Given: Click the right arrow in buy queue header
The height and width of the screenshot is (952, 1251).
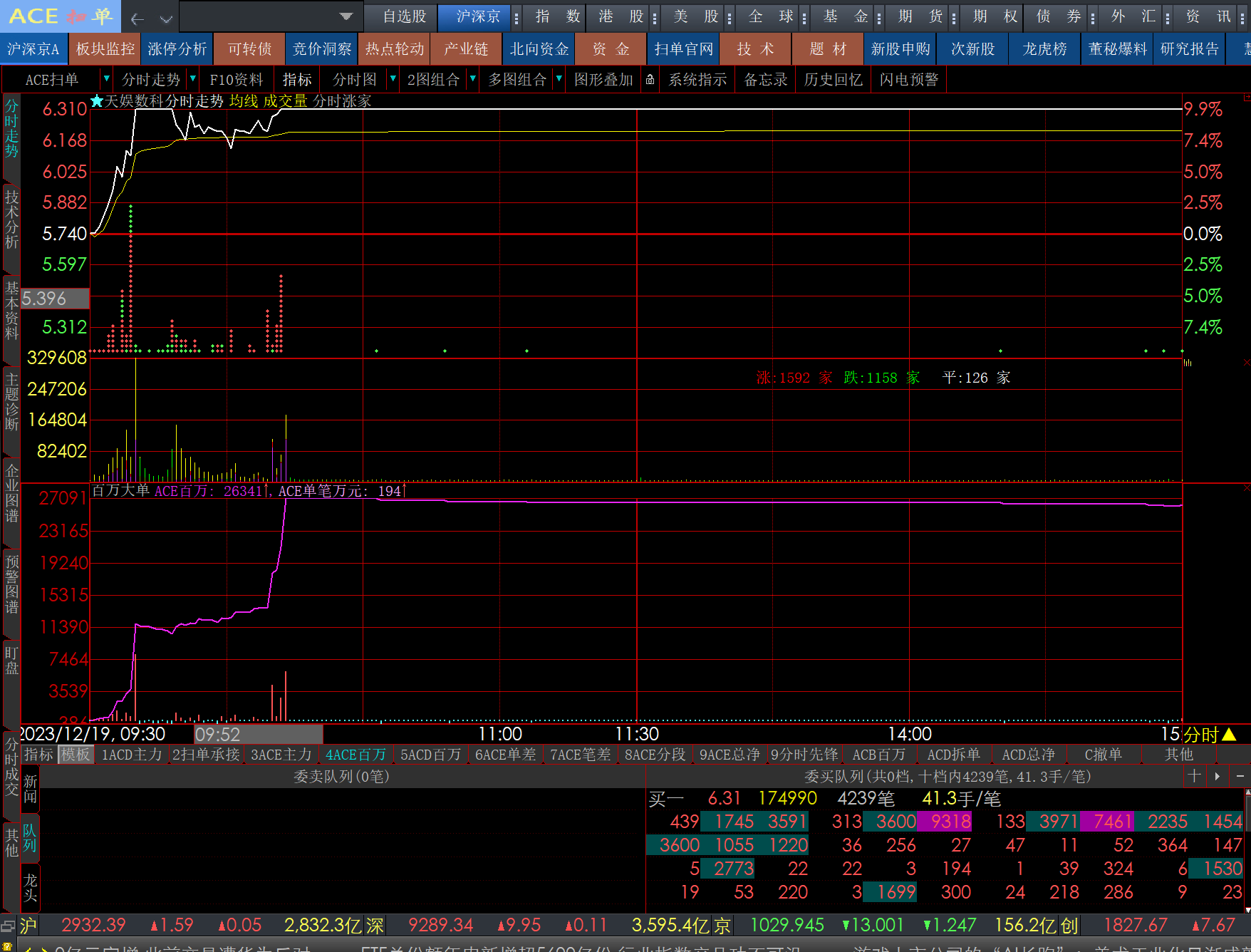Looking at the screenshot, I should (1217, 776).
